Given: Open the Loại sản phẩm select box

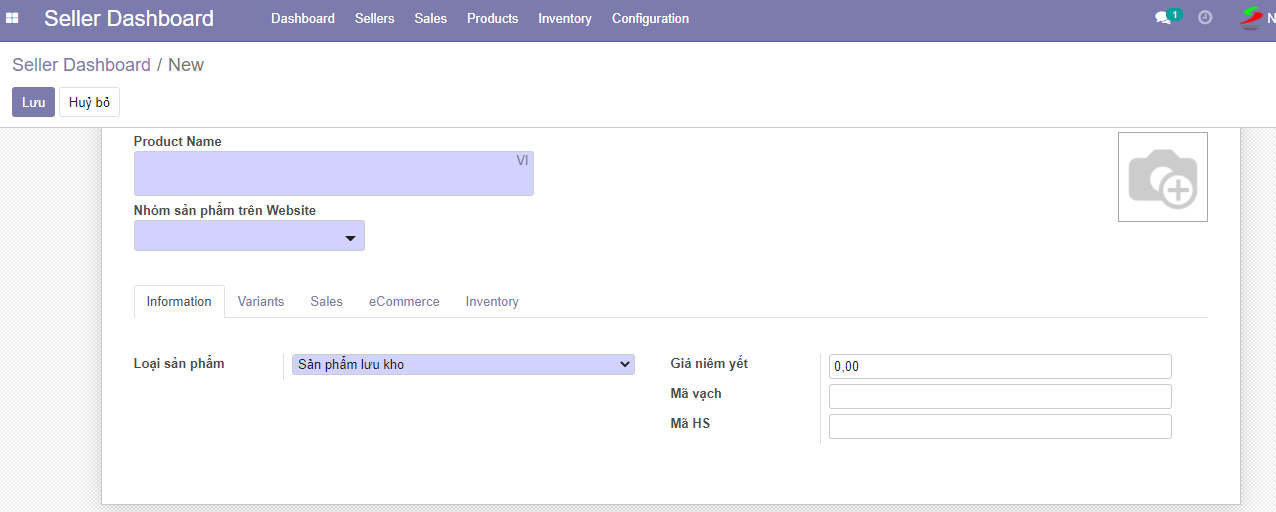Looking at the screenshot, I should click(x=463, y=365).
